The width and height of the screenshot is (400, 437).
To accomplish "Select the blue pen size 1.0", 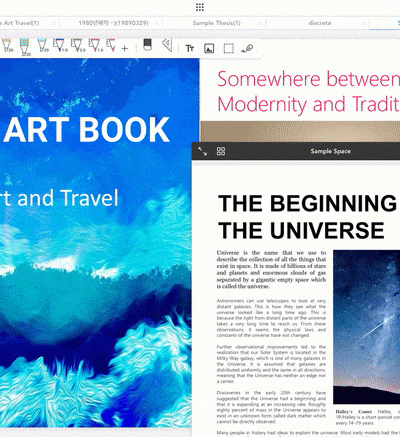I will (60, 45).
